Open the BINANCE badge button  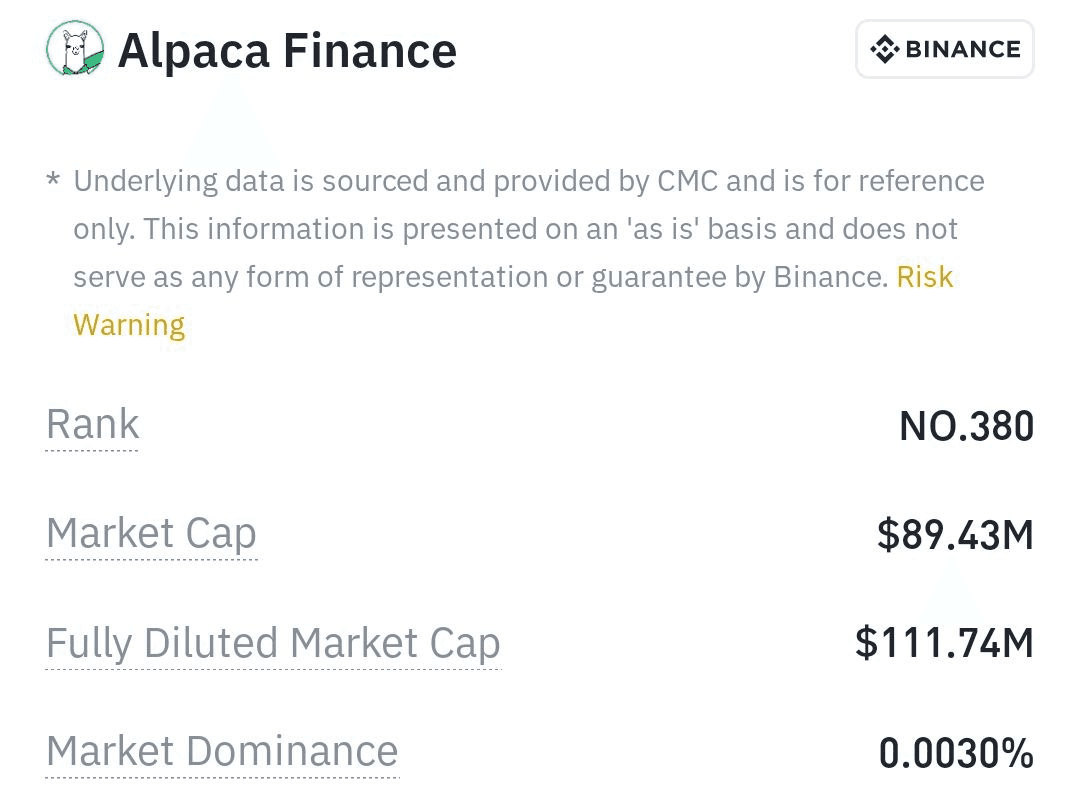click(944, 49)
